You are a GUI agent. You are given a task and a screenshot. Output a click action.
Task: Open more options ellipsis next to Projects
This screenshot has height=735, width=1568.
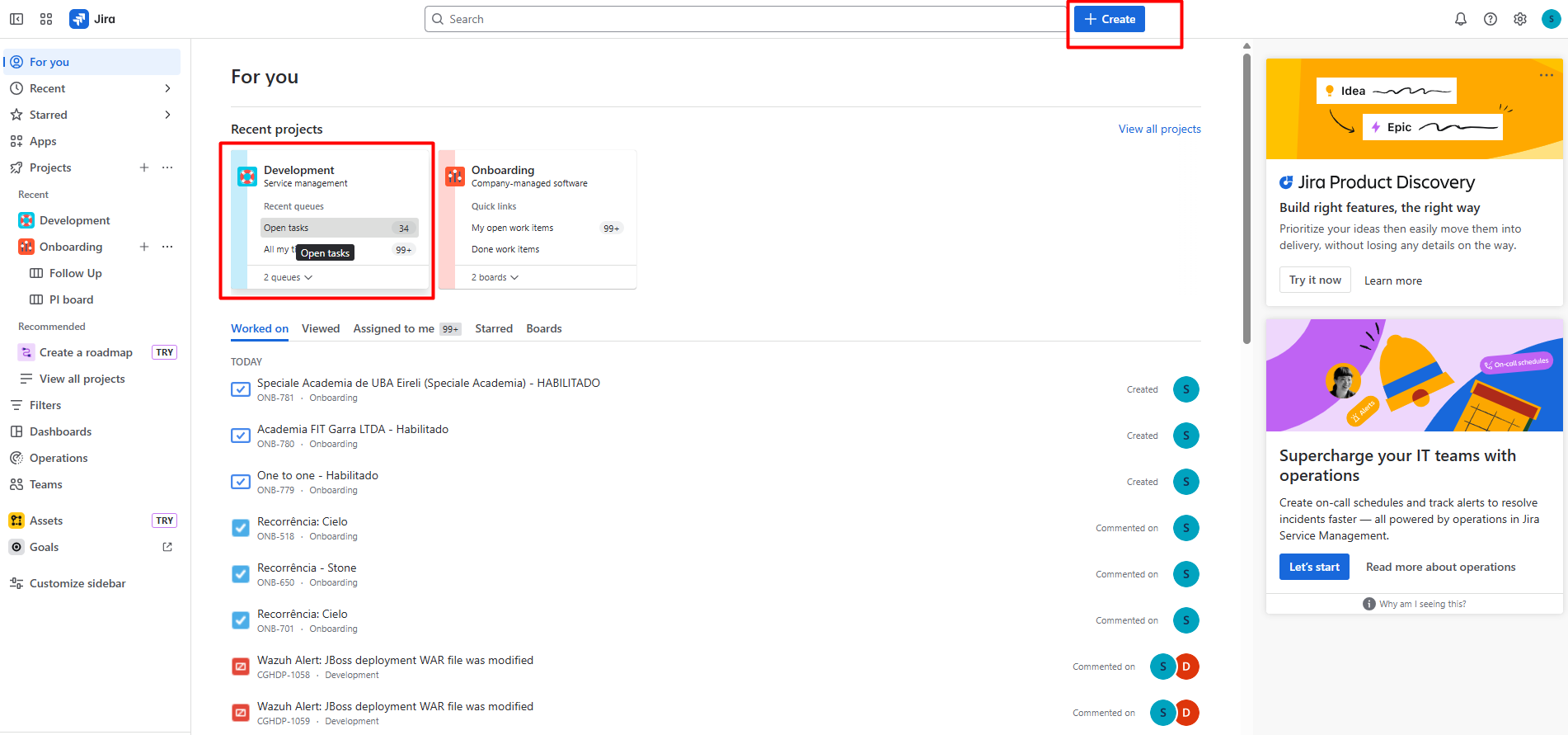coord(167,167)
